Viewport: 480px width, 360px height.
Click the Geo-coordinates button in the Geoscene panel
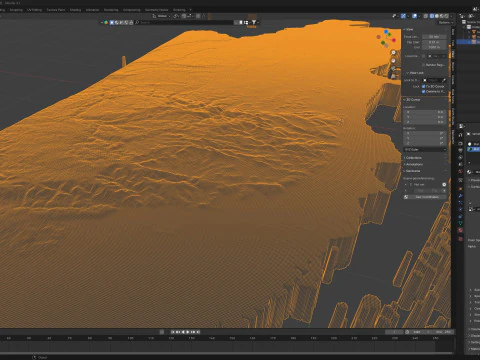(x=427, y=197)
